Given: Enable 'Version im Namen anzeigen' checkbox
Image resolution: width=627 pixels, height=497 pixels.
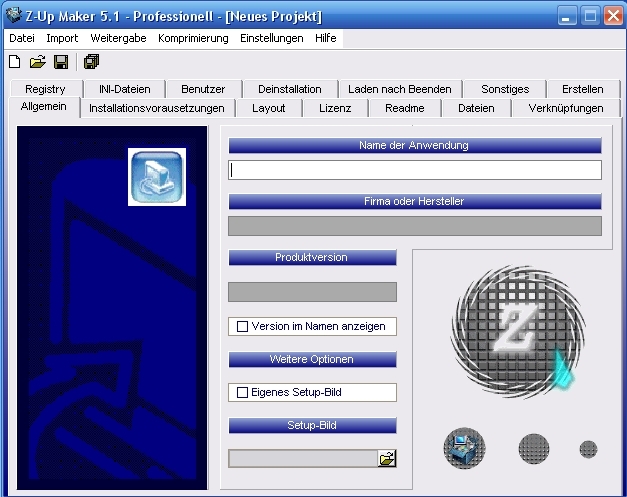Looking at the screenshot, I should (x=242, y=326).
